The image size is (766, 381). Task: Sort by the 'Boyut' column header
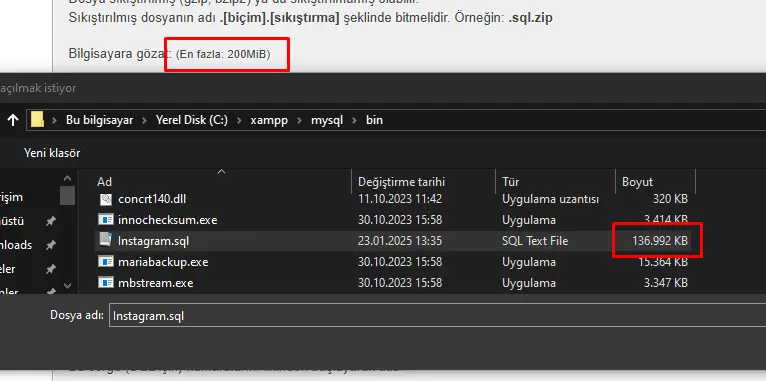pos(637,182)
